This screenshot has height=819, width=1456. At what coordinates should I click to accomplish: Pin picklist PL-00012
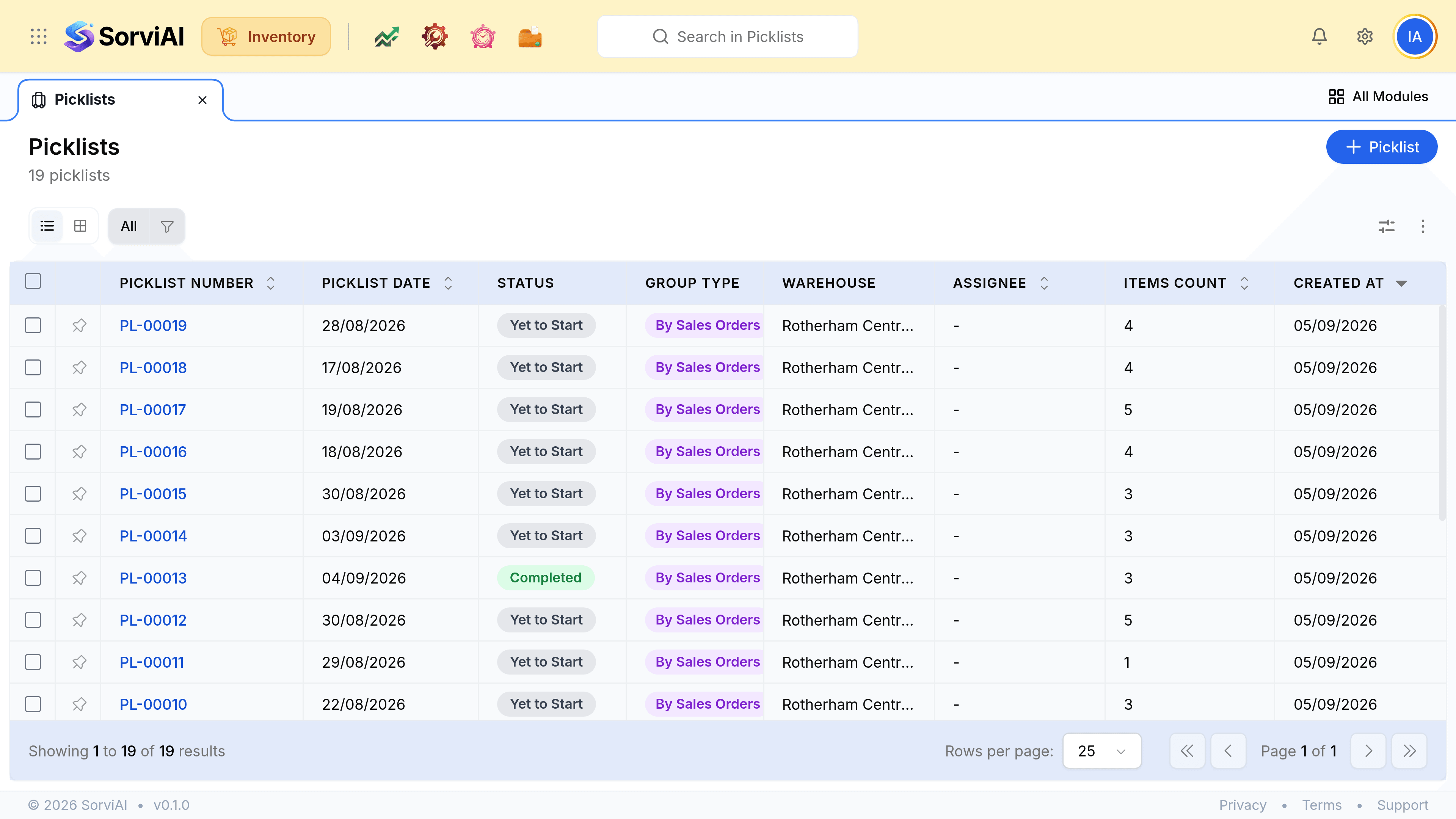pos(79,620)
